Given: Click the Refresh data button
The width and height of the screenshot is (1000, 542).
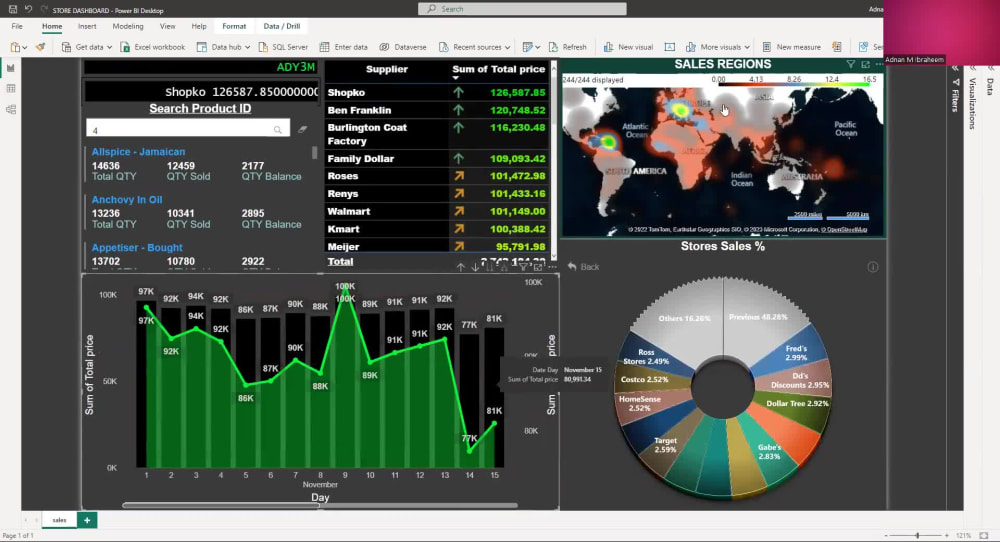Looking at the screenshot, I should click(x=568, y=47).
